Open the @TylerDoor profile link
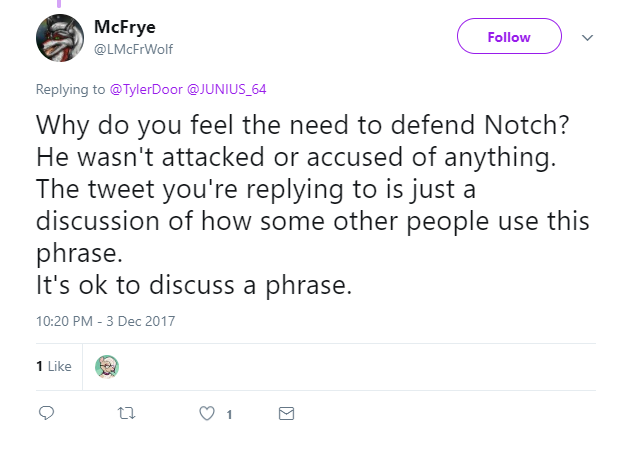Viewport: 632px width, 451px height. tap(146, 89)
